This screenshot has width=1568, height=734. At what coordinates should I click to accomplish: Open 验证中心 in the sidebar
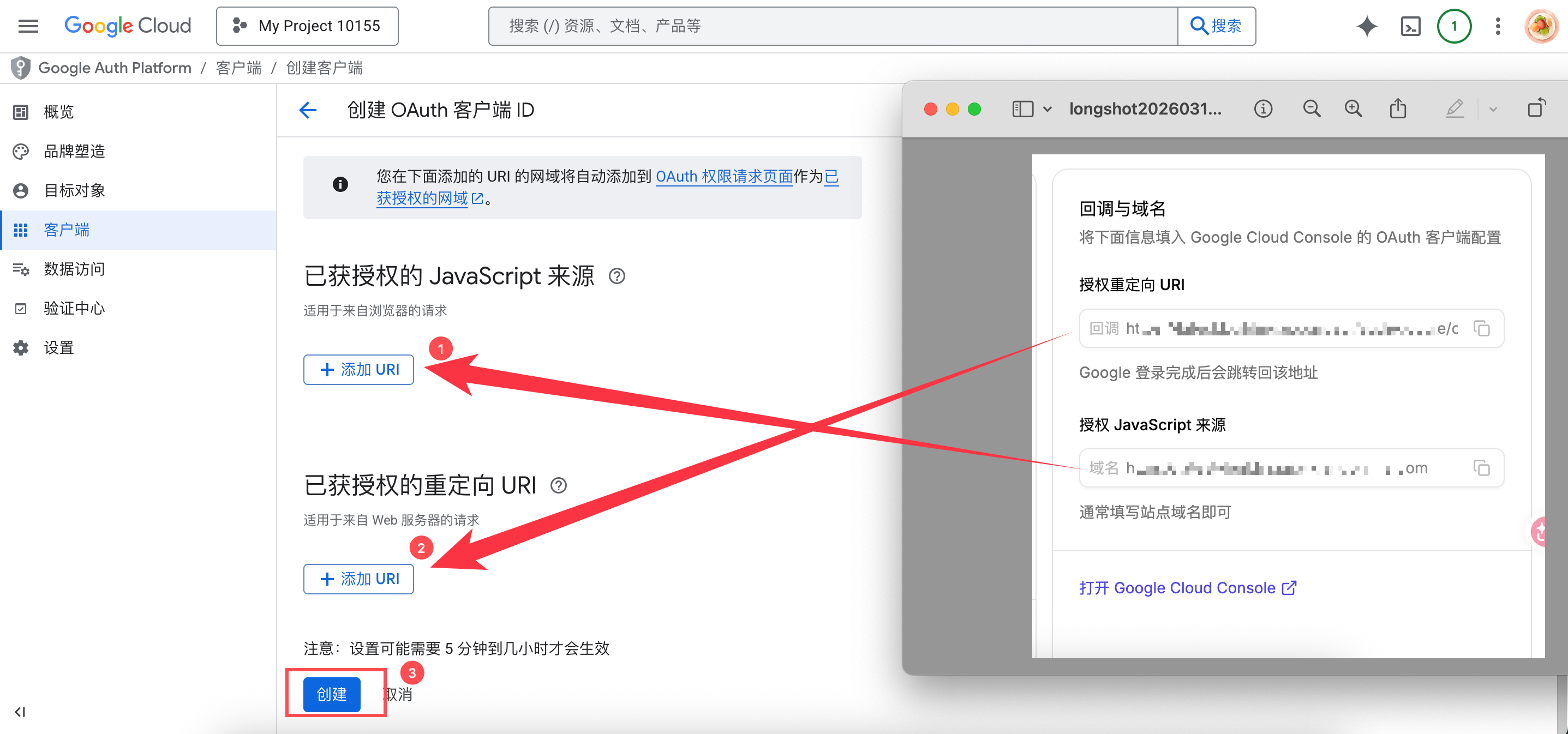pos(138,309)
